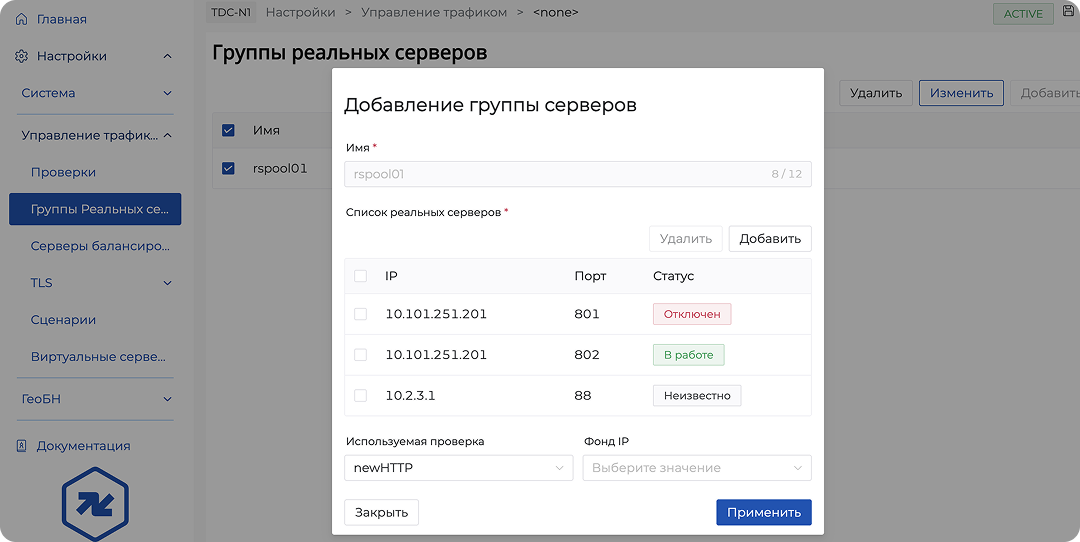Screen dimensions: 1080x542
Task: Open the Используемая проверка dropdown
Action: pos(458,468)
